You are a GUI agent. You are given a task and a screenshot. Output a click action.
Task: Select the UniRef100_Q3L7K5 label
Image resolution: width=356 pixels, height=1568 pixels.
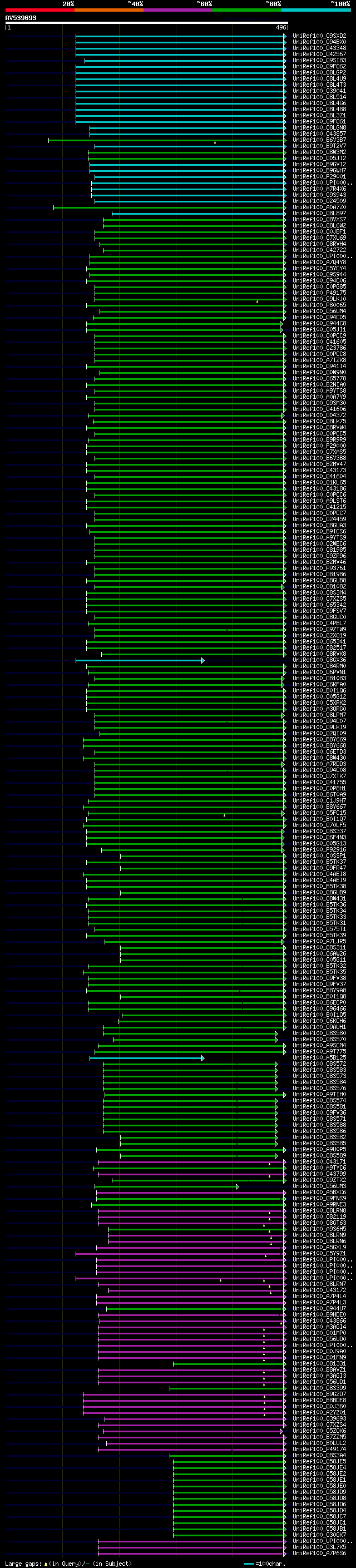[x=319, y=1547]
